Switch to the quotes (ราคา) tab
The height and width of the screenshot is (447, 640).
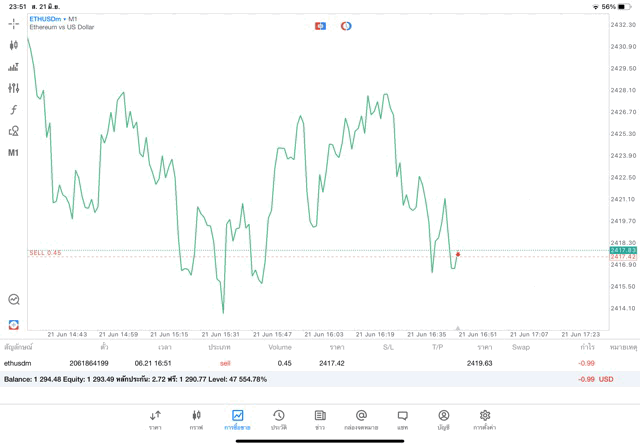tap(155, 419)
